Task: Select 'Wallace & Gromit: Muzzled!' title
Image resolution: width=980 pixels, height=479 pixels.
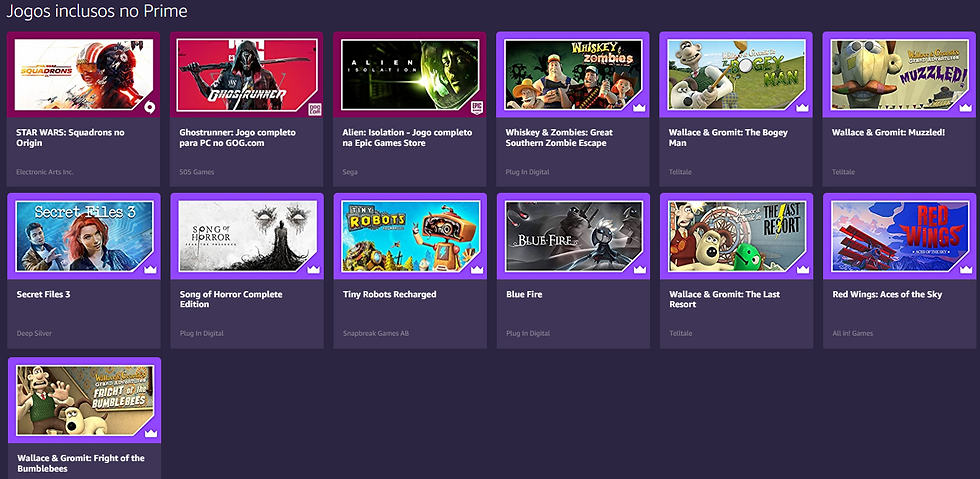Action: [x=888, y=133]
